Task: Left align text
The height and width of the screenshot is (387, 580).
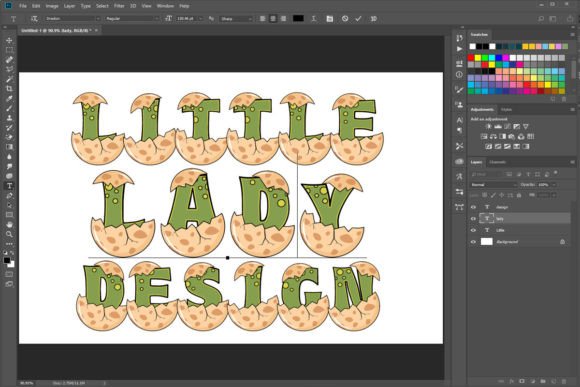Action: (262, 18)
